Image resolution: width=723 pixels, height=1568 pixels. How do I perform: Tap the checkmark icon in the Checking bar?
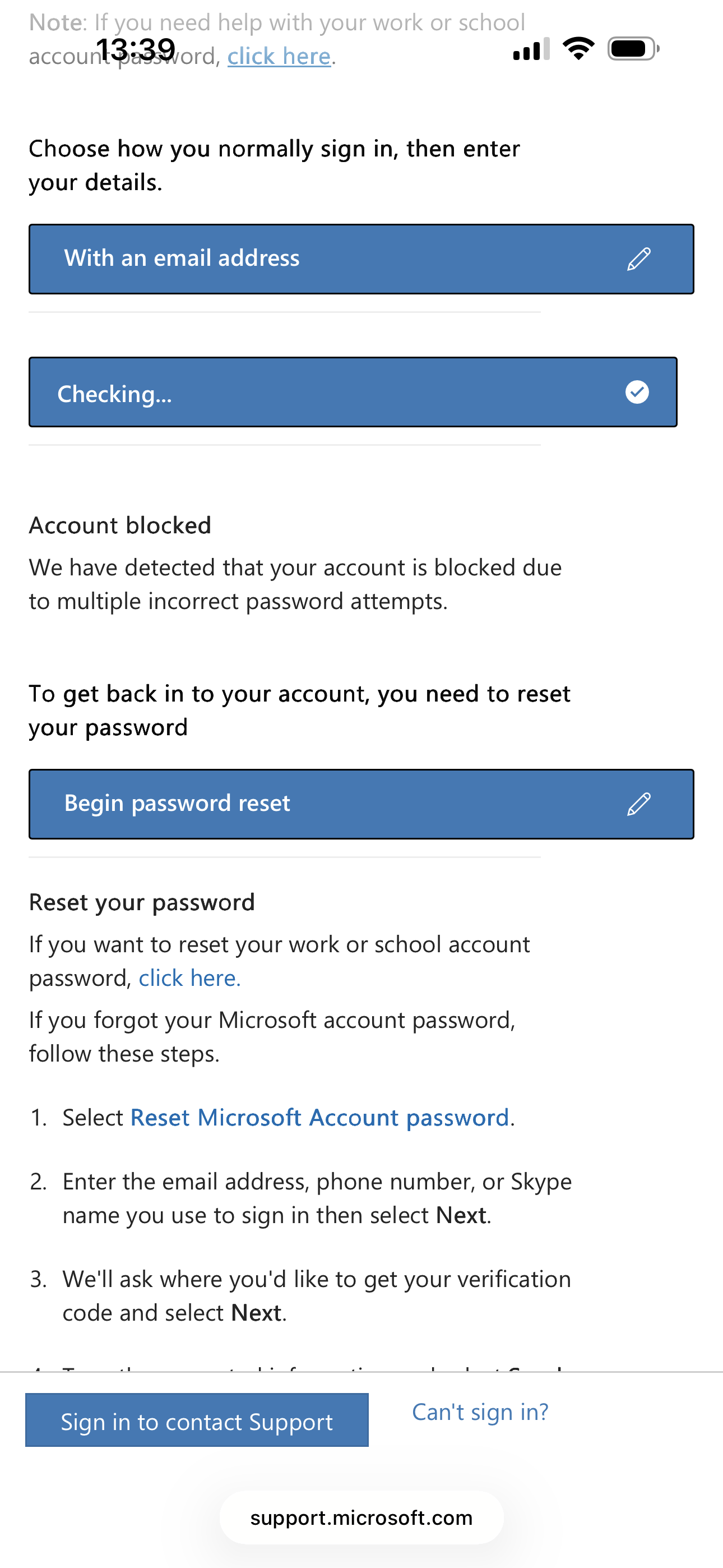pos(637,392)
